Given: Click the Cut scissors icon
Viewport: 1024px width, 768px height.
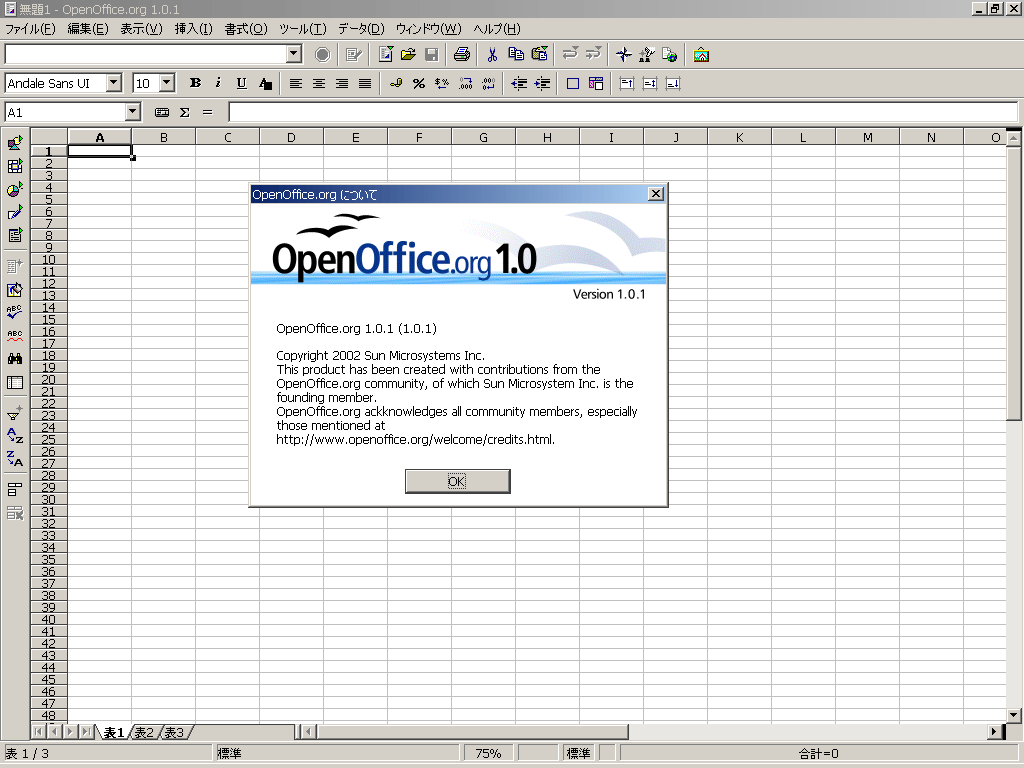Looking at the screenshot, I should [492, 55].
